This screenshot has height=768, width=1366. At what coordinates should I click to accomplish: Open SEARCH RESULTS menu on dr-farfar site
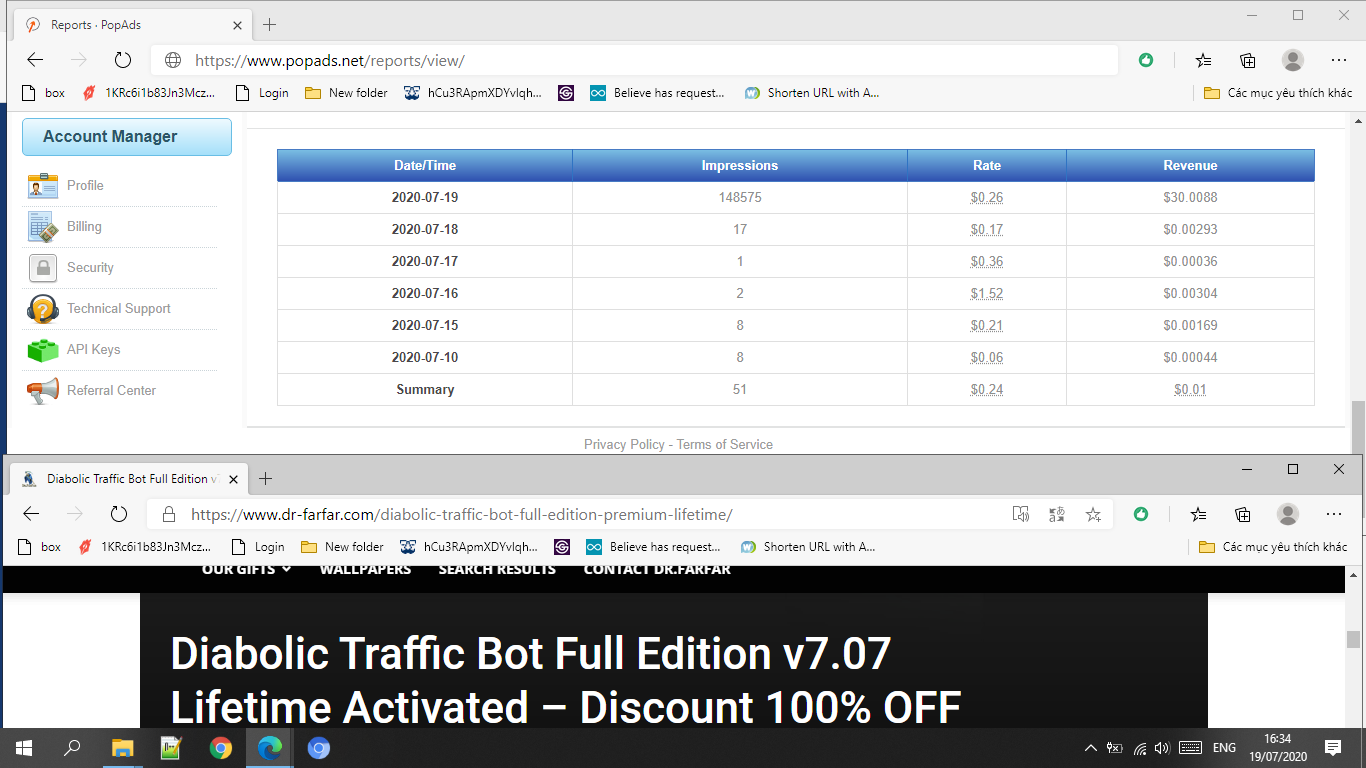click(x=497, y=569)
